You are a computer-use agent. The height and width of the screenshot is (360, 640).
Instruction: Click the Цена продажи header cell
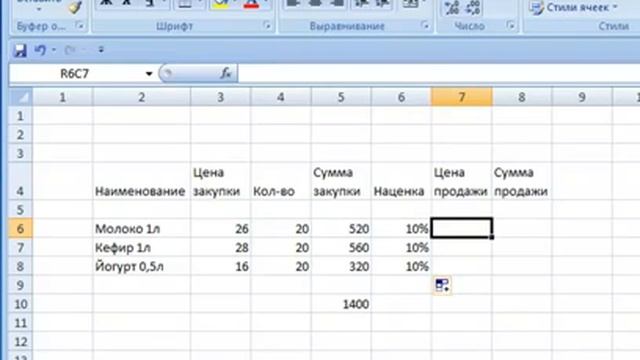(x=462, y=181)
